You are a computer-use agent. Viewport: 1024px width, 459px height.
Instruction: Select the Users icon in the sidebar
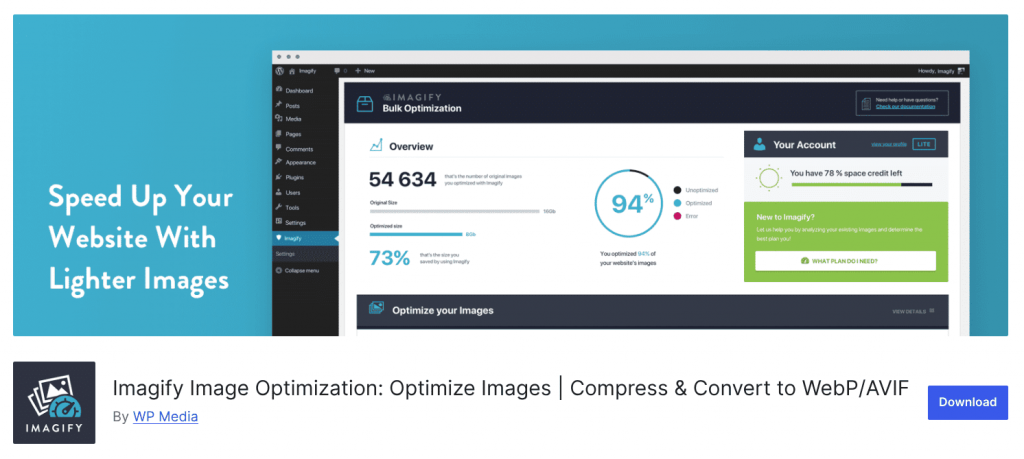tap(279, 192)
